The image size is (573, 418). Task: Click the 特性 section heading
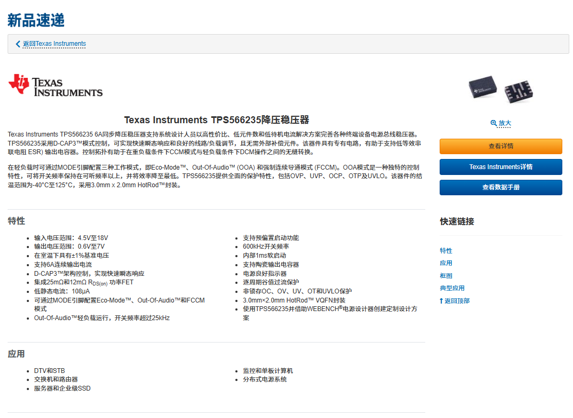click(x=16, y=221)
